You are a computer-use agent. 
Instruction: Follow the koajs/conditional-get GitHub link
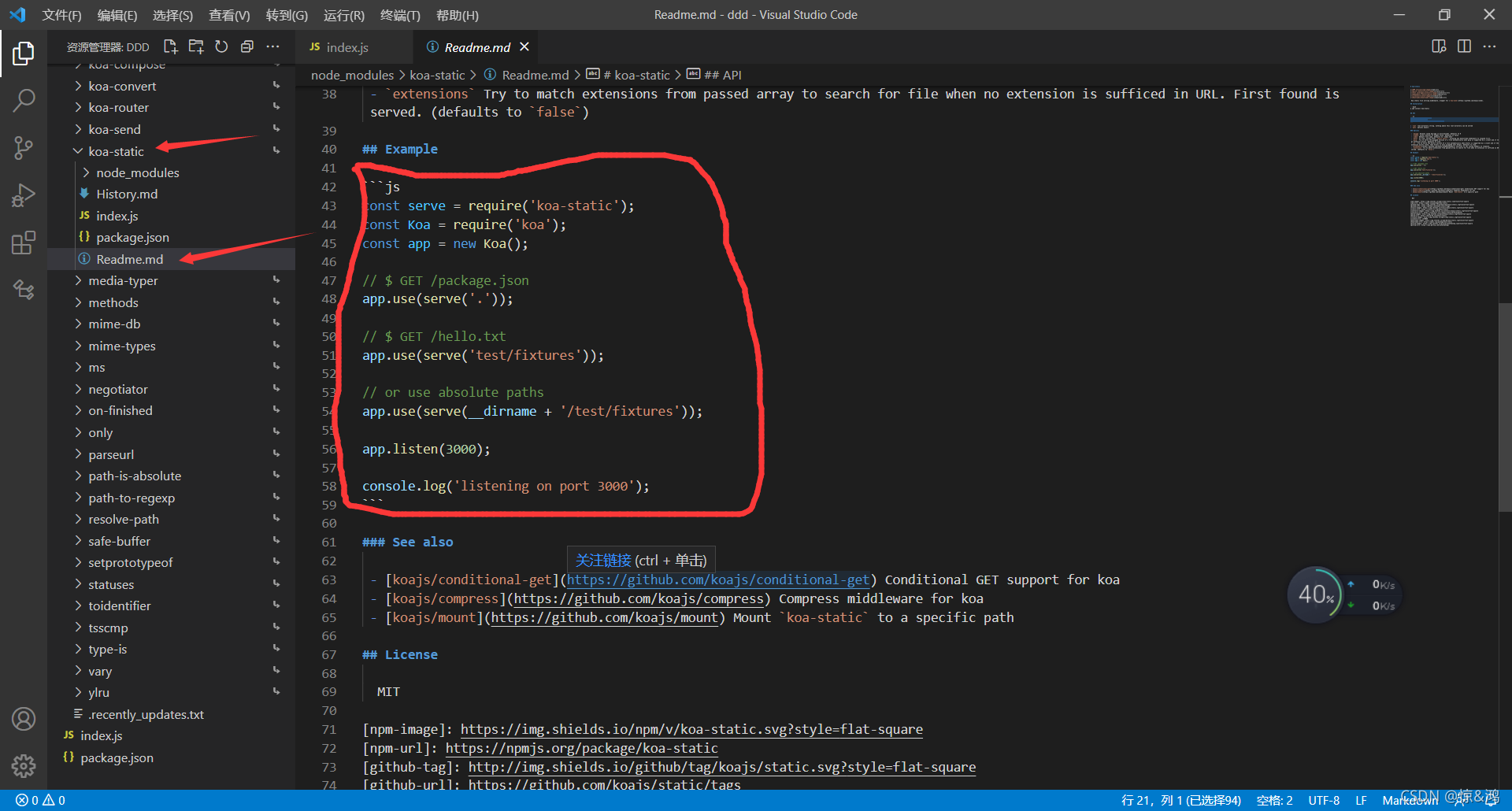coord(717,580)
